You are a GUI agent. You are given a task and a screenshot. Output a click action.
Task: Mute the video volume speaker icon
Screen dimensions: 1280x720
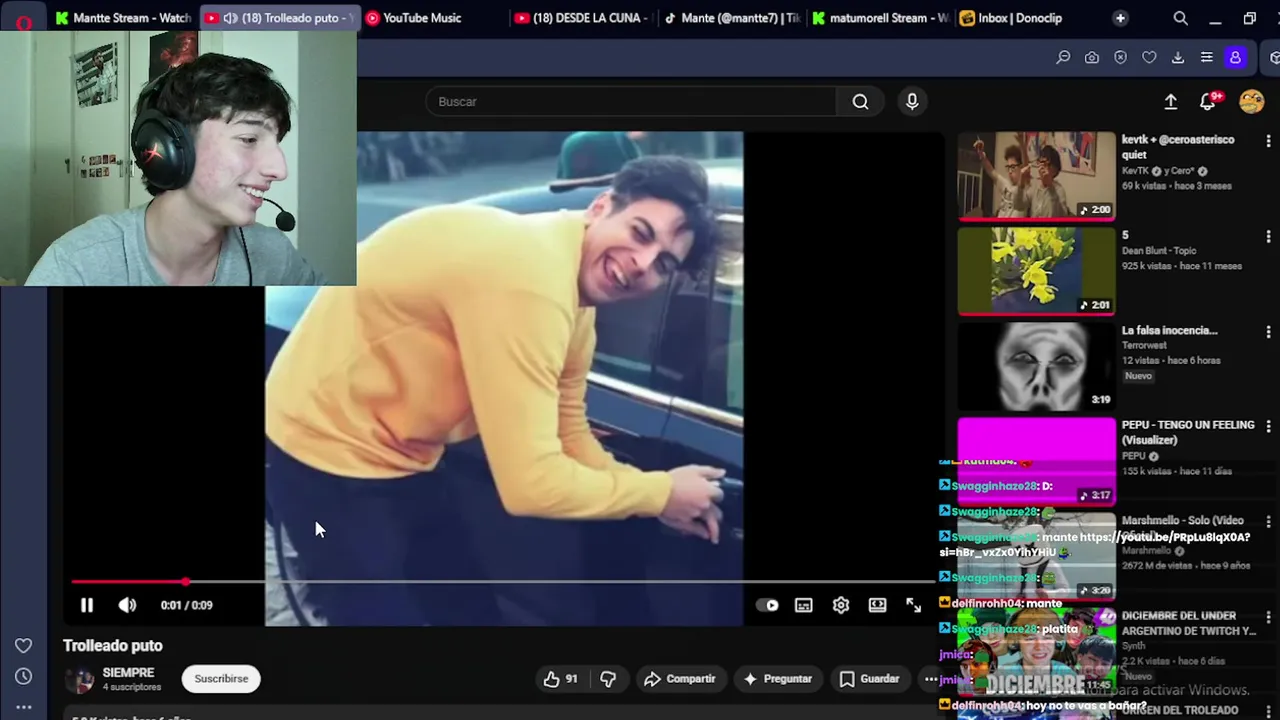click(x=127, y=605)
